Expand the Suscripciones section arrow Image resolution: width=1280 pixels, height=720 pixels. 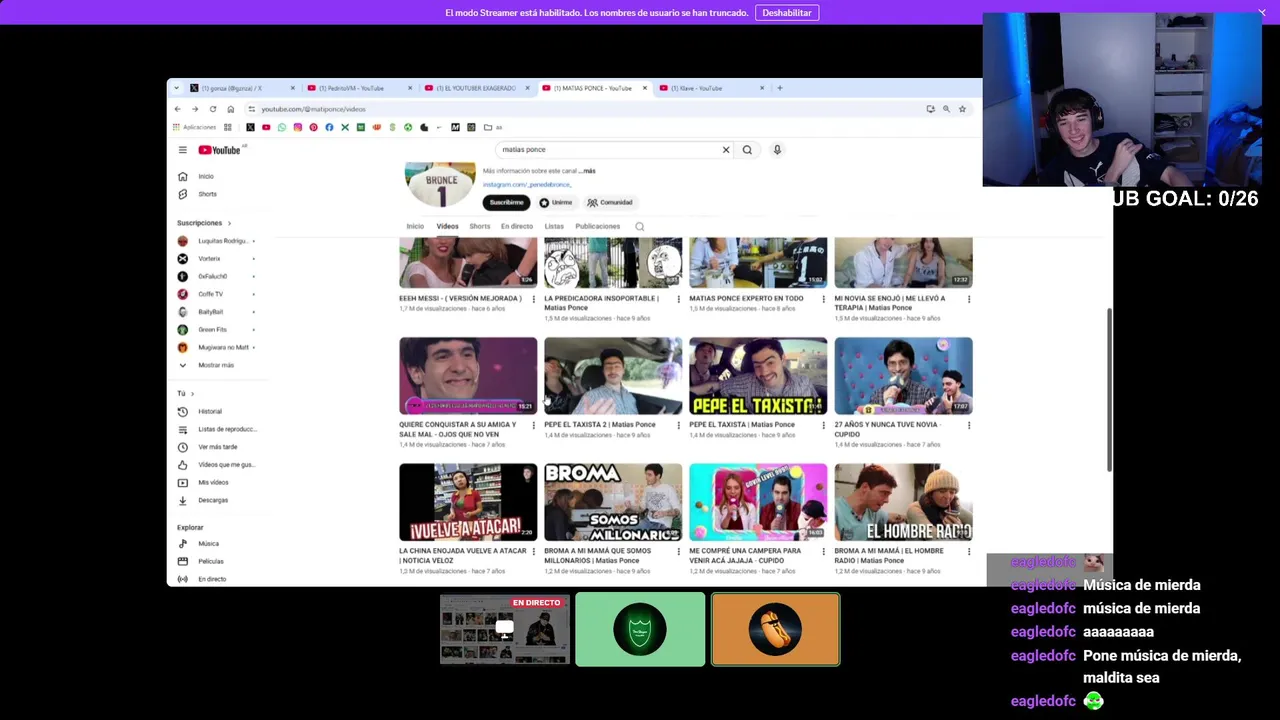(229, 223)
